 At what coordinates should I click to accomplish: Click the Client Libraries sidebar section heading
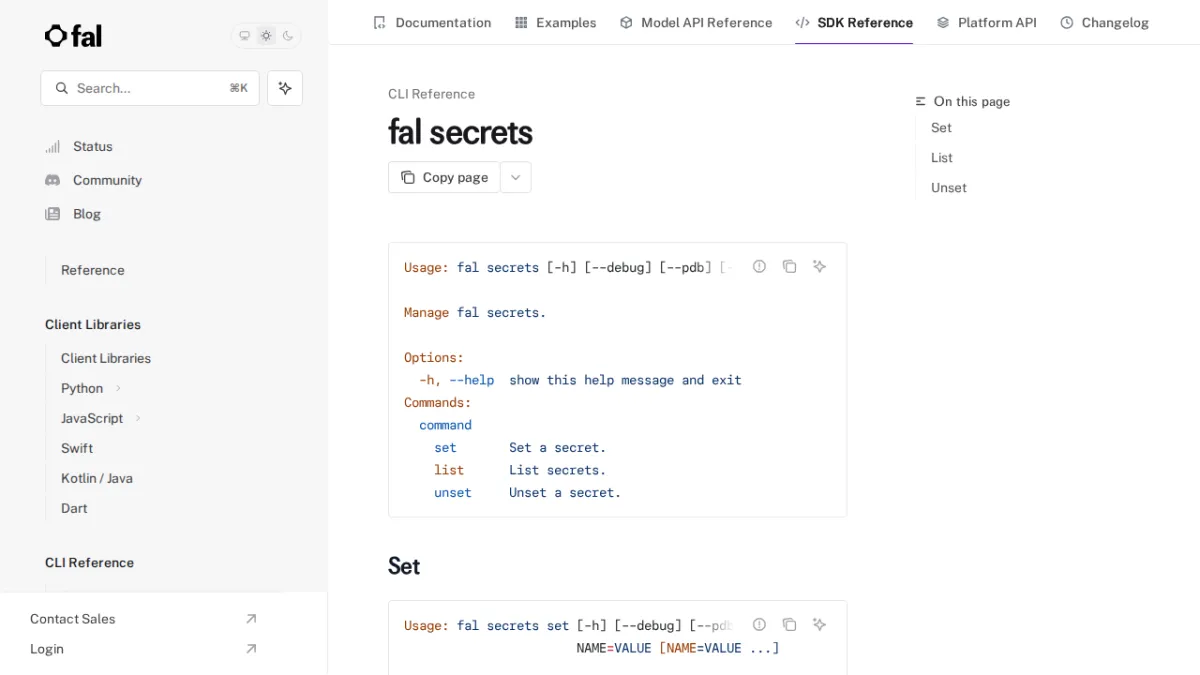pos(93,324)
